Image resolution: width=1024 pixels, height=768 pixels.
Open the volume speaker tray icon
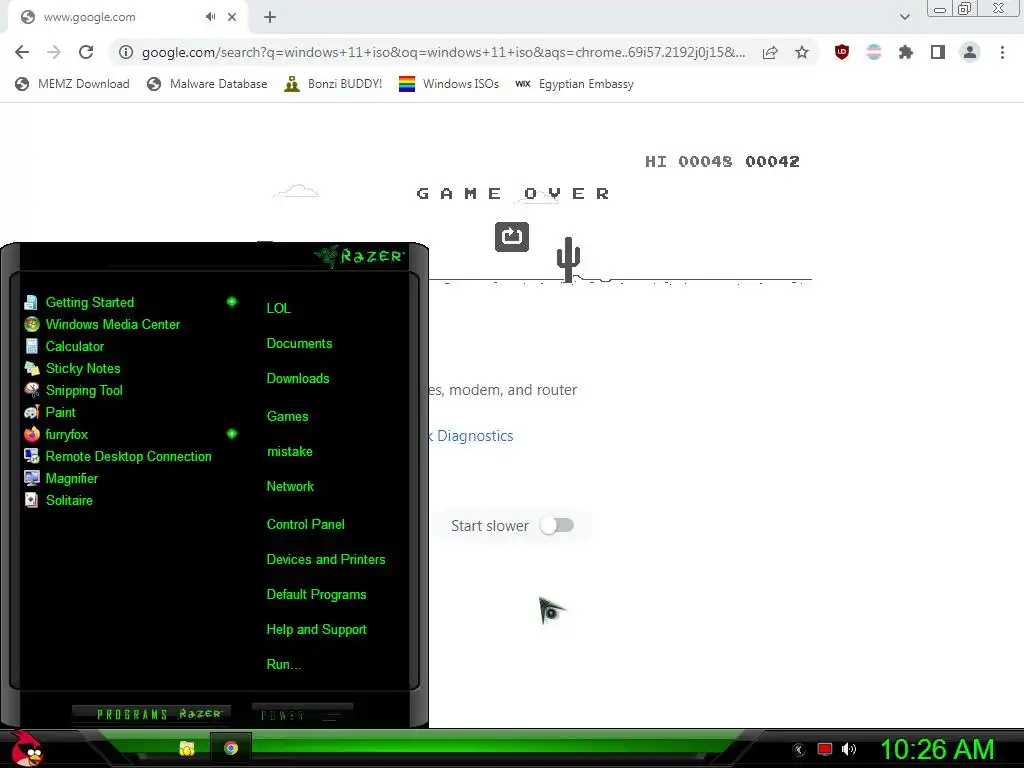848,749
